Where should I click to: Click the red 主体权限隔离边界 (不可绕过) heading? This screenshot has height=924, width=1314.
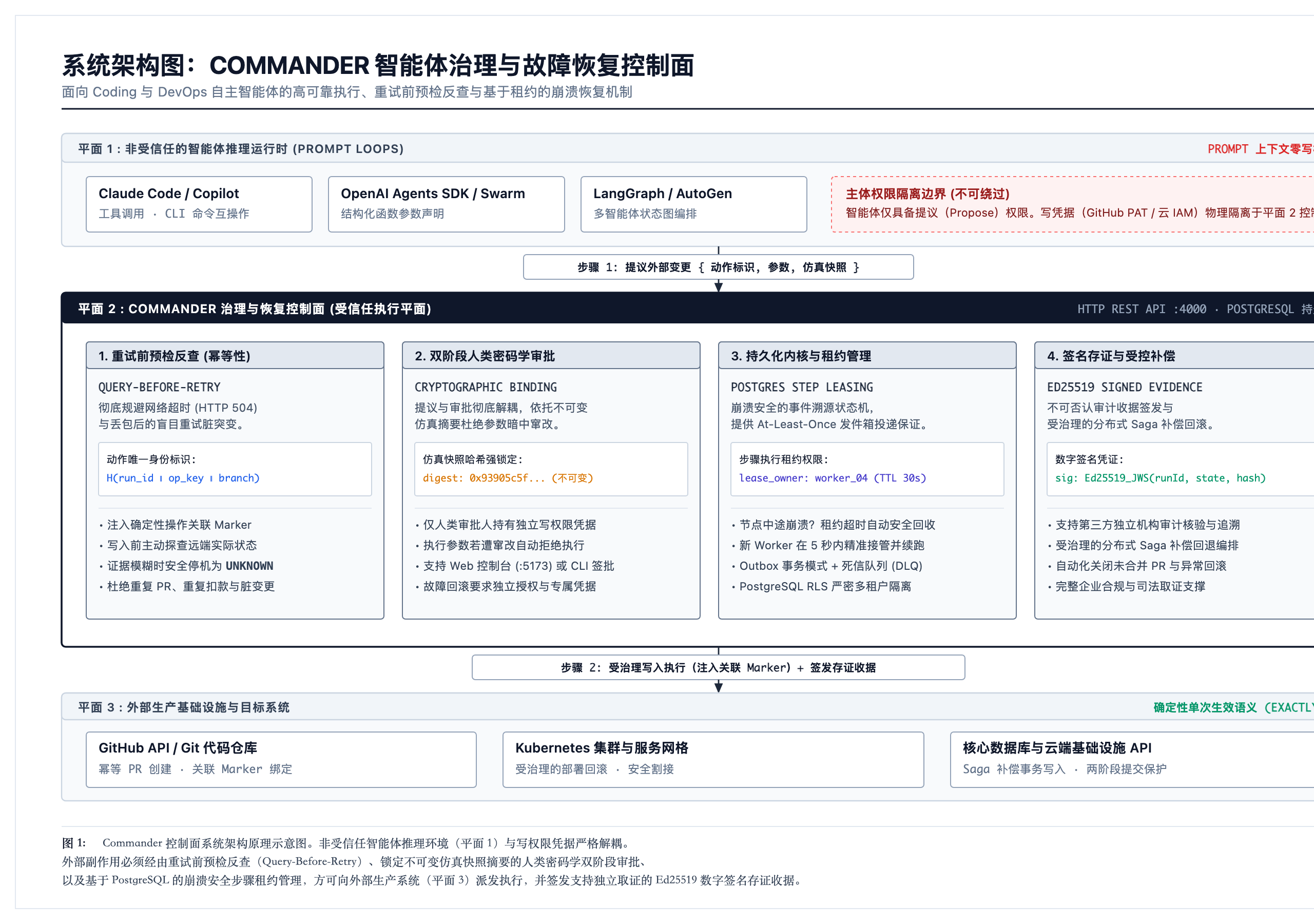(927, 194)
